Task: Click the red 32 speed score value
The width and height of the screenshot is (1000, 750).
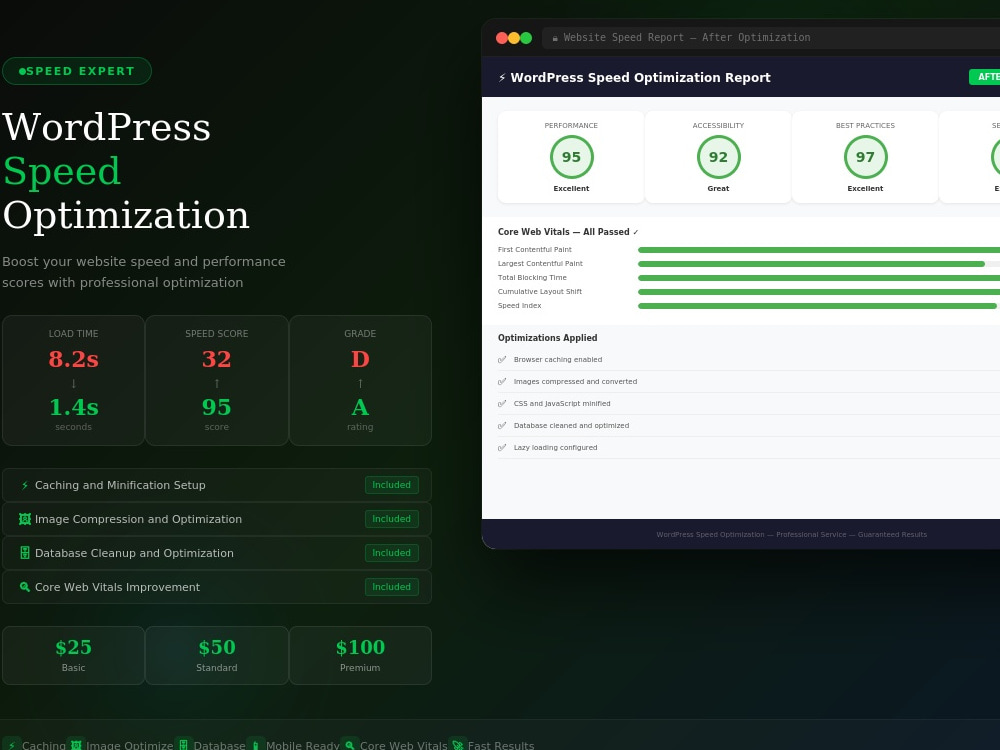Action: pos(217,359)
